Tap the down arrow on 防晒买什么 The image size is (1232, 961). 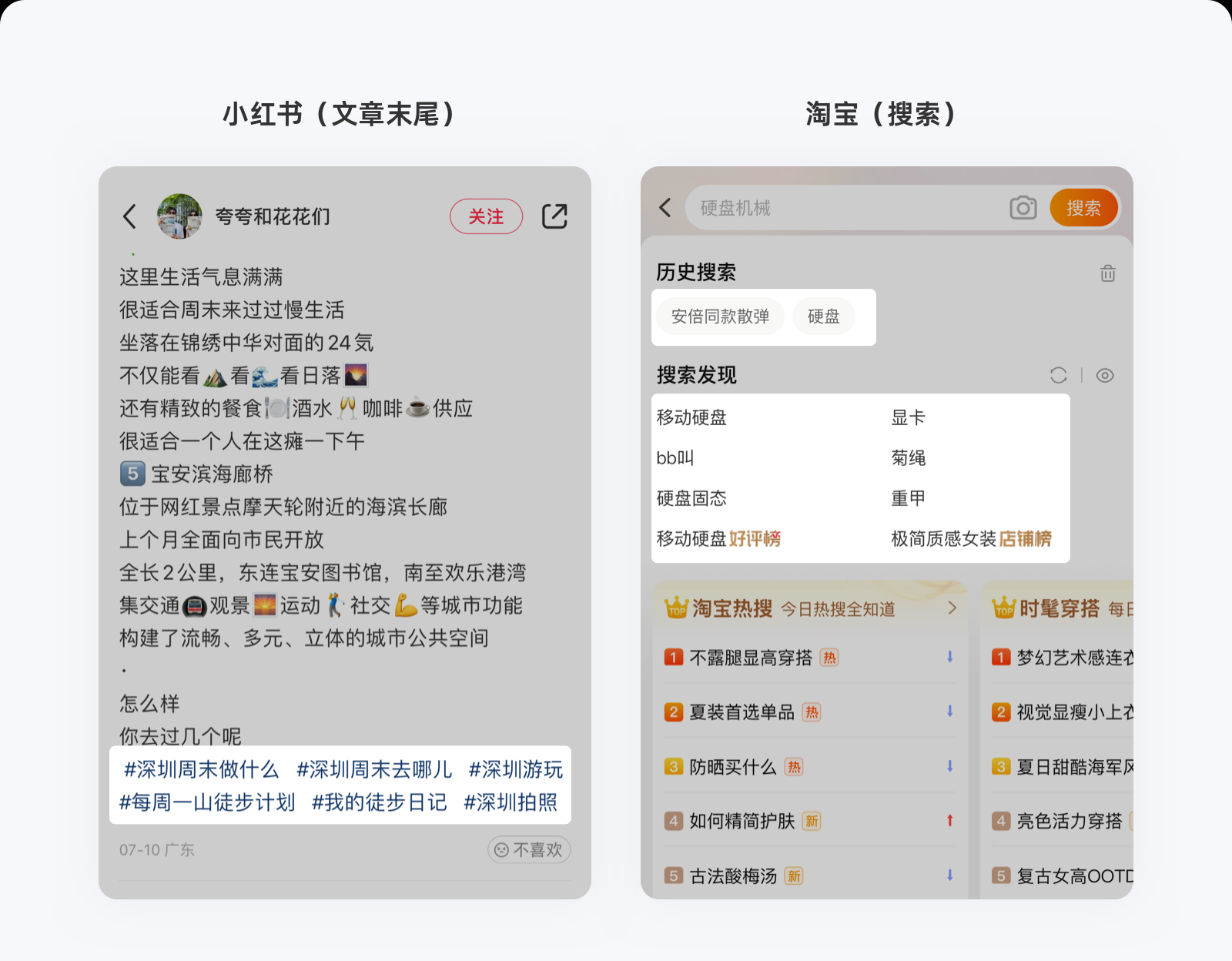(x=950, y=766)
